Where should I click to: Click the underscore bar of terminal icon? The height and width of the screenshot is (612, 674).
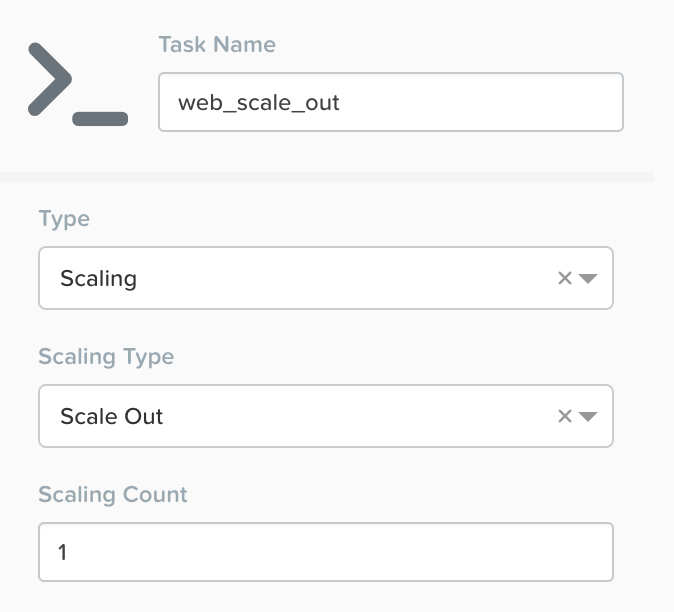click(100, 119)
